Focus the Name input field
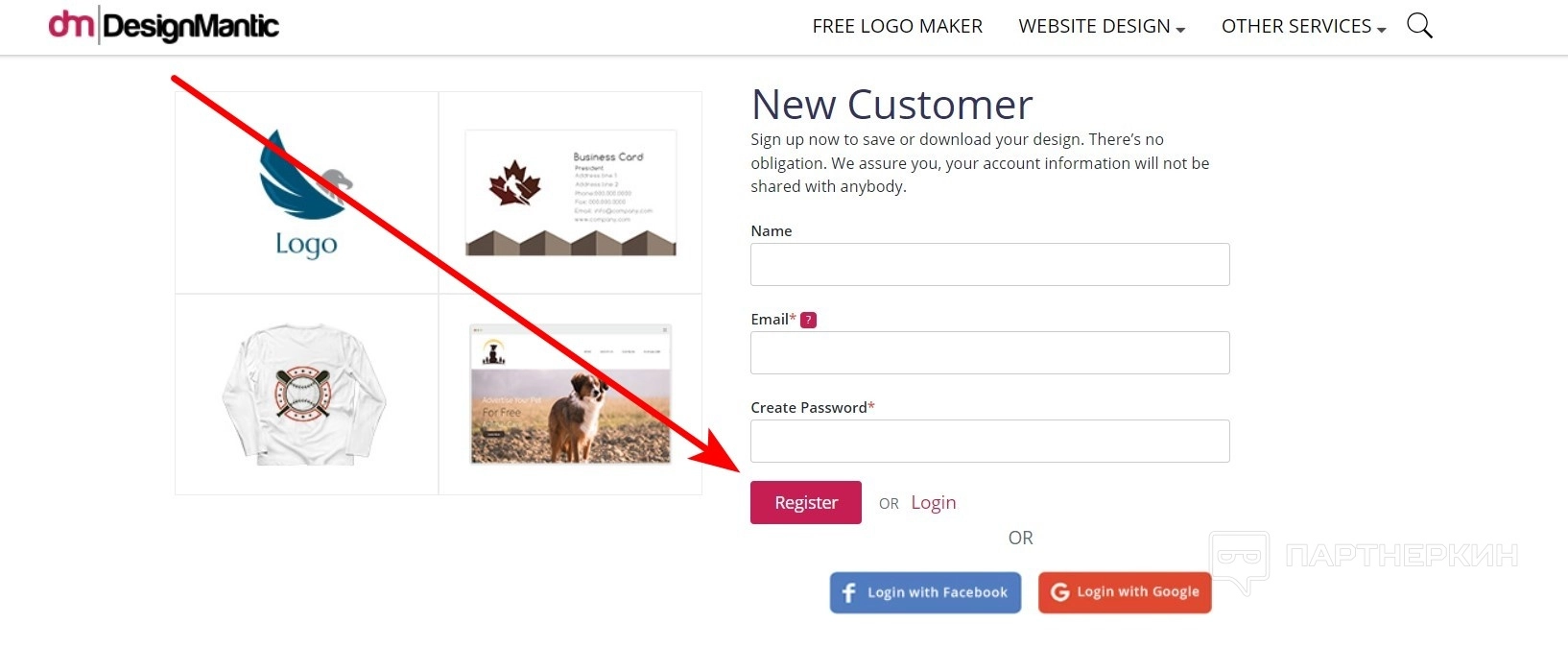Screen dimensions: 1568x647 [989, 264]
